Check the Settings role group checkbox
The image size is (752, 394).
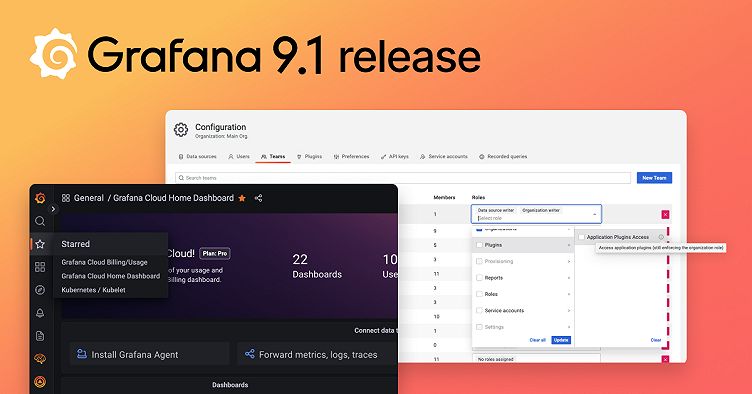tap(479, 327)
